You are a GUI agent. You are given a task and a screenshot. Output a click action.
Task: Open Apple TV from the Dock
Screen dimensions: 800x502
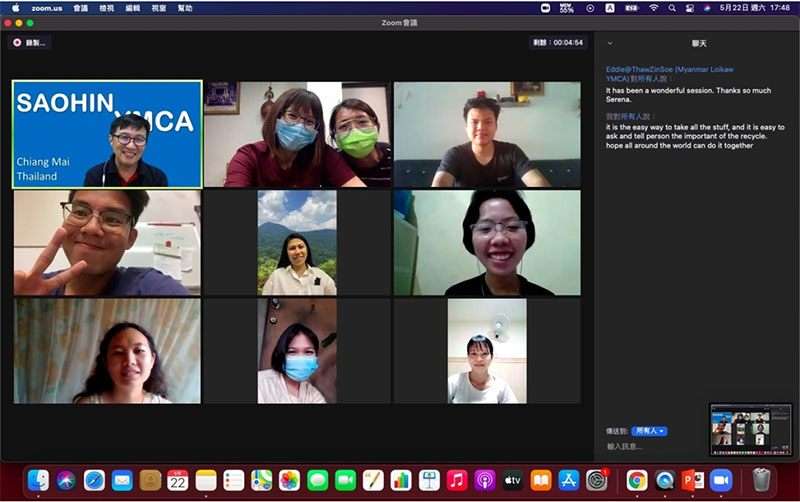[513, 480]
